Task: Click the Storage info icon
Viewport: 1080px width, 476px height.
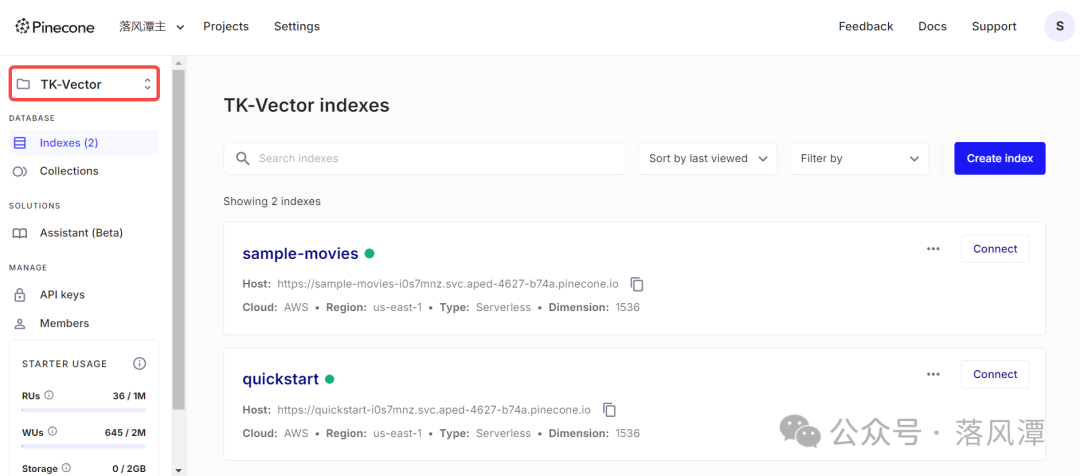Action: (66, 468)
